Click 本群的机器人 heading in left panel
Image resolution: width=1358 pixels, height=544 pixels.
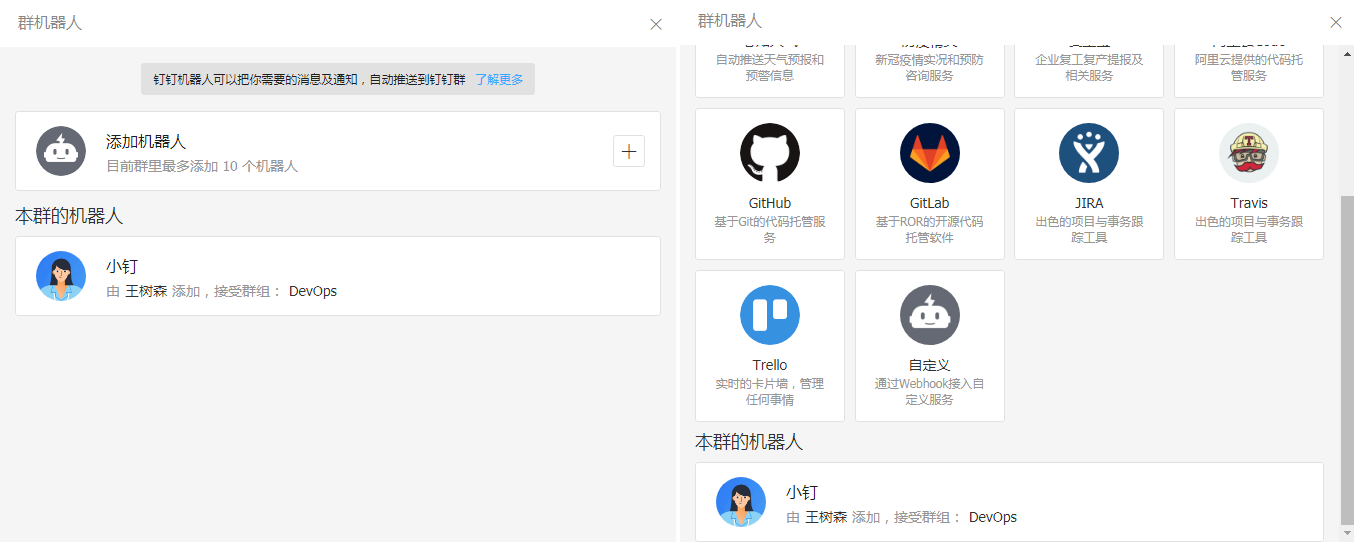coord(69,216)
